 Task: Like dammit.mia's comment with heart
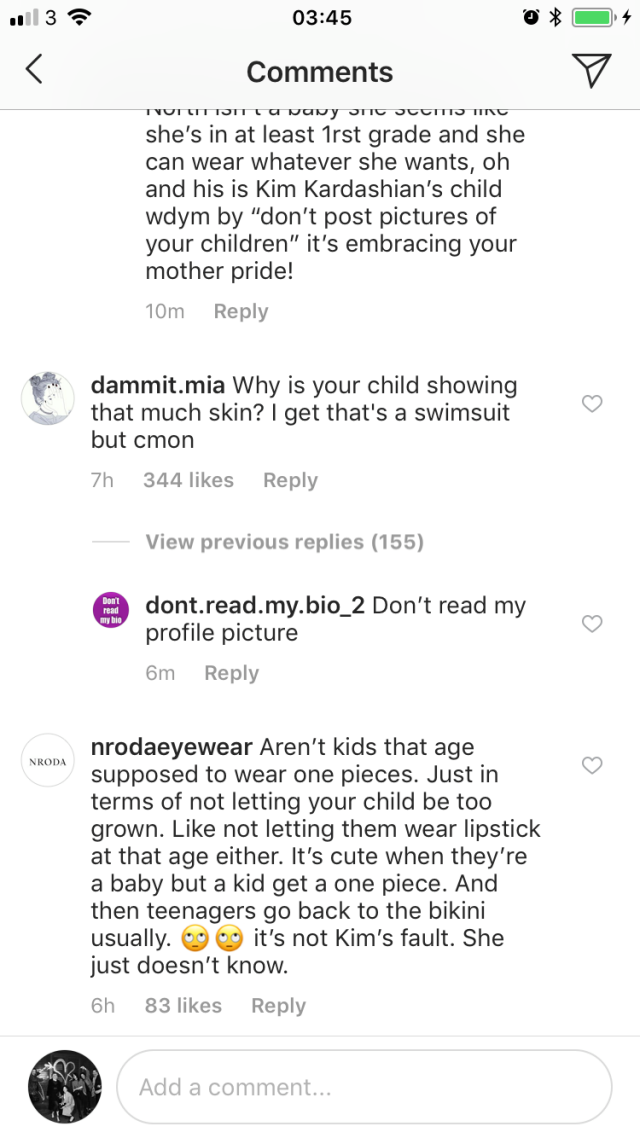click(592, 403)
